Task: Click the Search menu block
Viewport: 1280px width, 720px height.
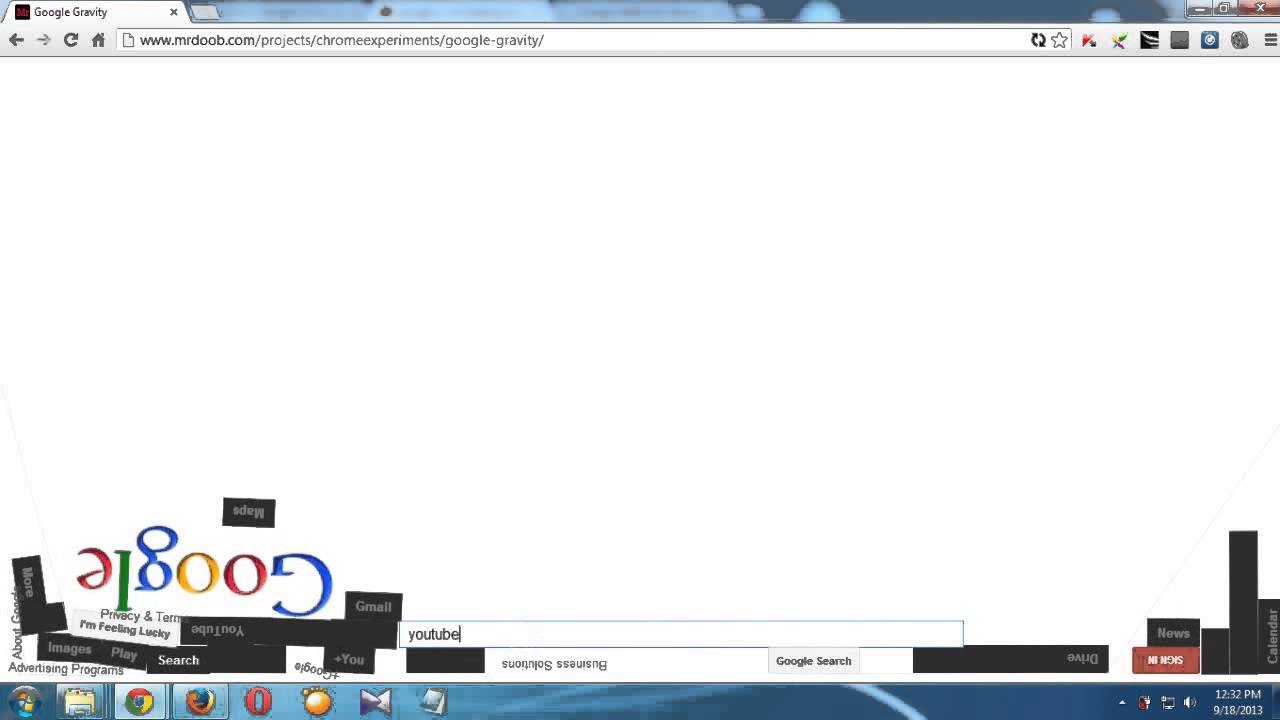Action: (x=178, y=660)
